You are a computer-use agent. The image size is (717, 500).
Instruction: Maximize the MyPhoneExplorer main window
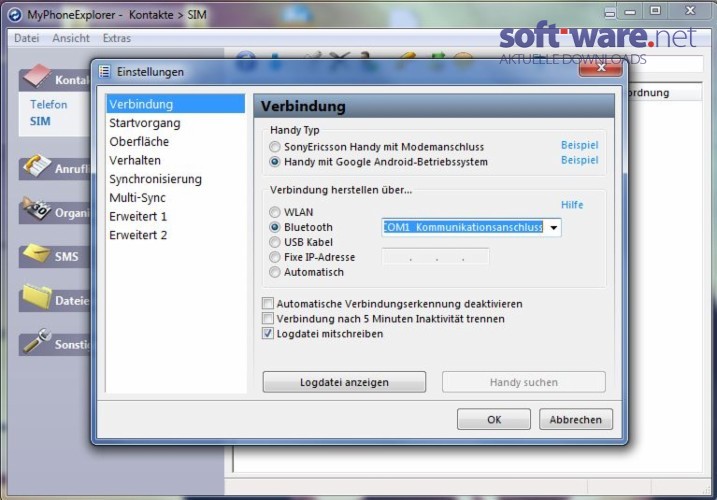[655, 11]
